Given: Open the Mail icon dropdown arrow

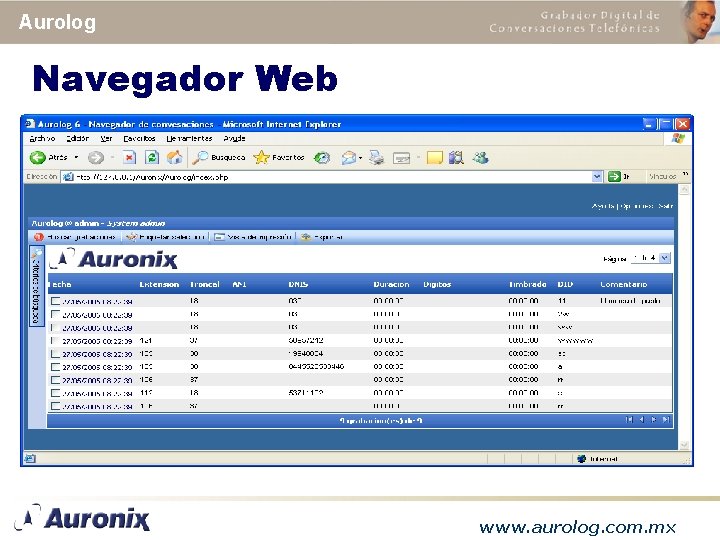Looking at the screenshot, I should (x=360, y=158).
